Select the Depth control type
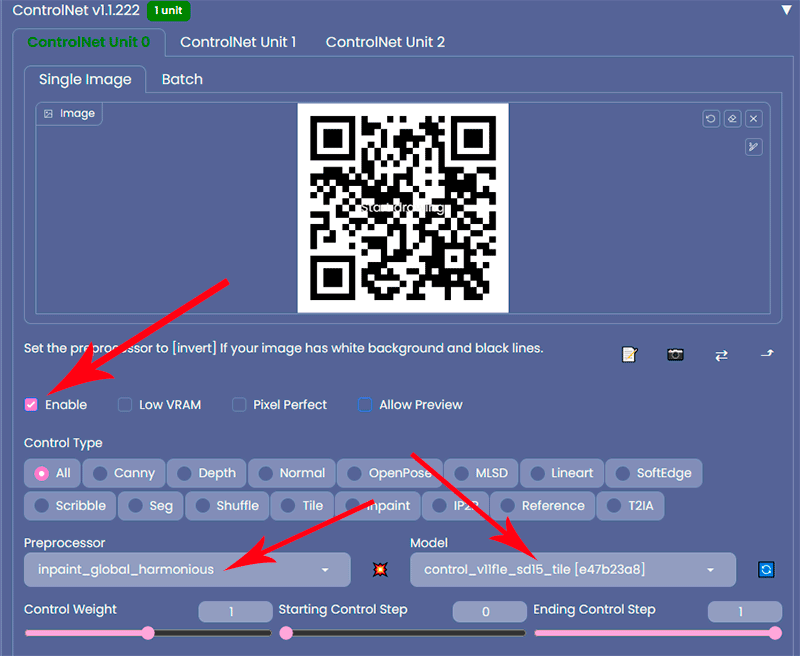Viewport: 800px width, 656px height. click(x=207, y=473)
